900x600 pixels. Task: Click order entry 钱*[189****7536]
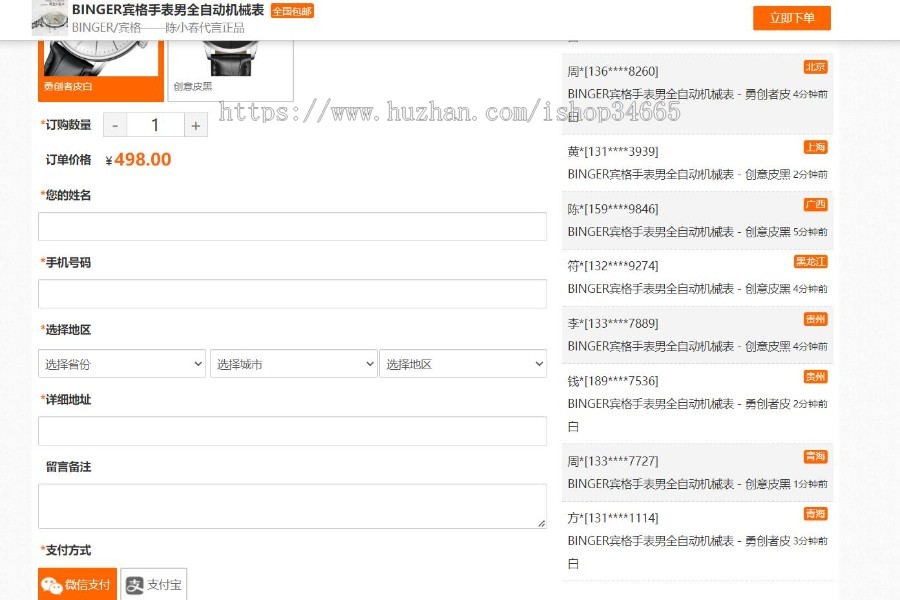697,404
